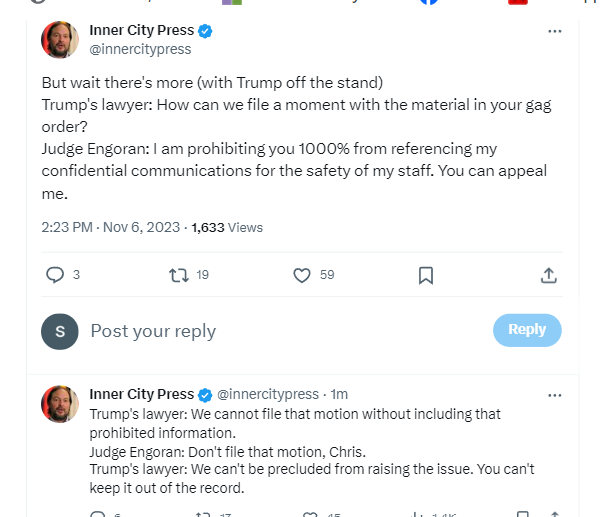Open the 2:23 PM Nov 6, 2023 timestamp
This screenshot has height=517, width=605.
111,227
